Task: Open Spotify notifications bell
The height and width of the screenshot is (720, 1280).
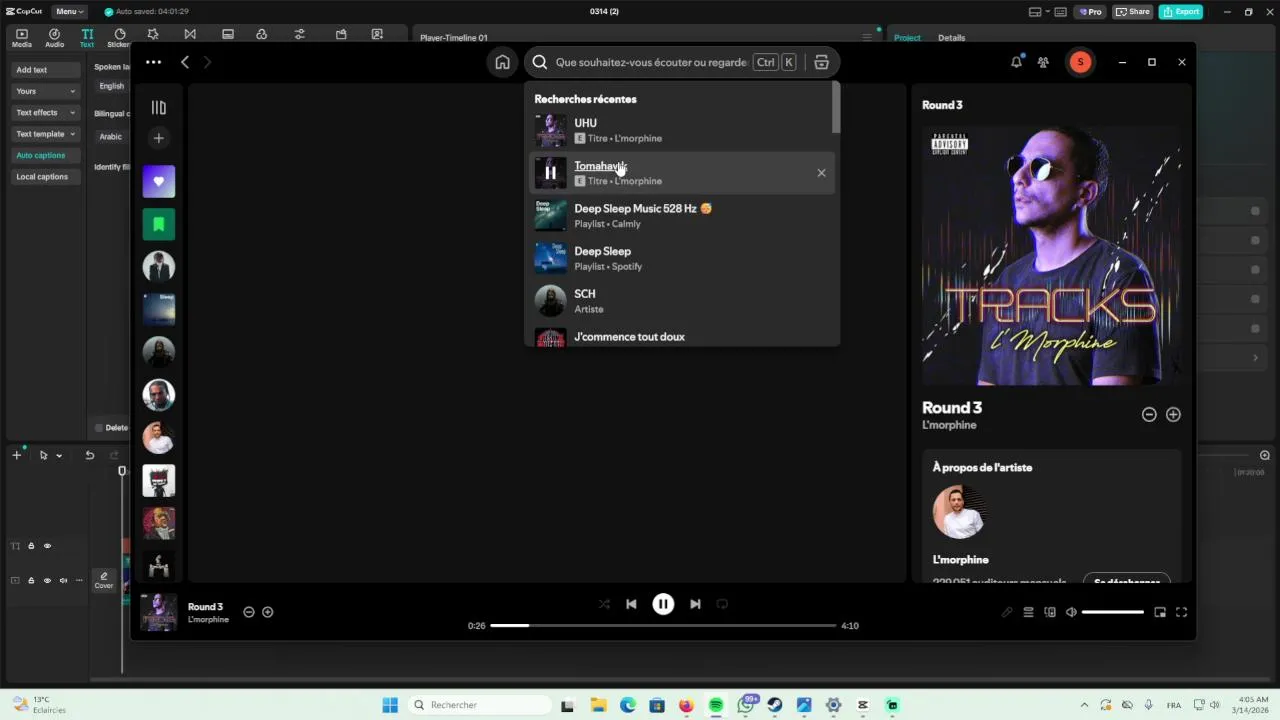Action: pyautogui.click(x=1016, y=62)
